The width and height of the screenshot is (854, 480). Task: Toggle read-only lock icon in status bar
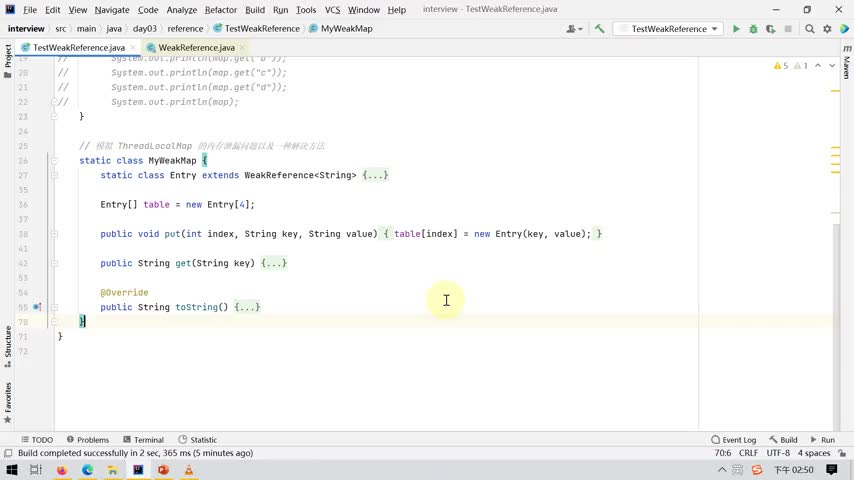(842, 453)
